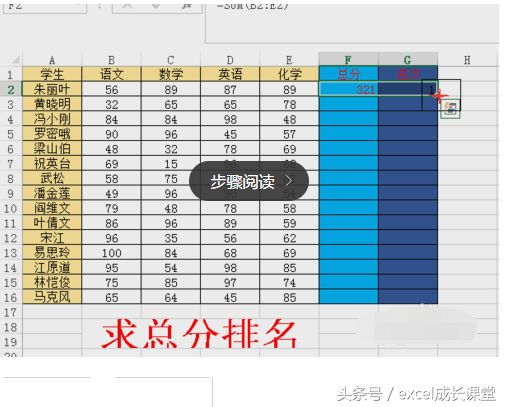Select column H header
The image size is (505, 407).
click(x=467, y=60)
